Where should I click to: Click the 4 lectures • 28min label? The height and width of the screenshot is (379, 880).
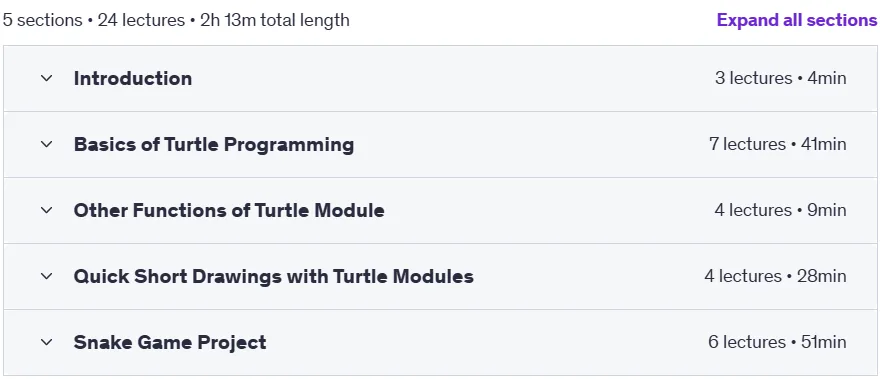tap(776, 277)
